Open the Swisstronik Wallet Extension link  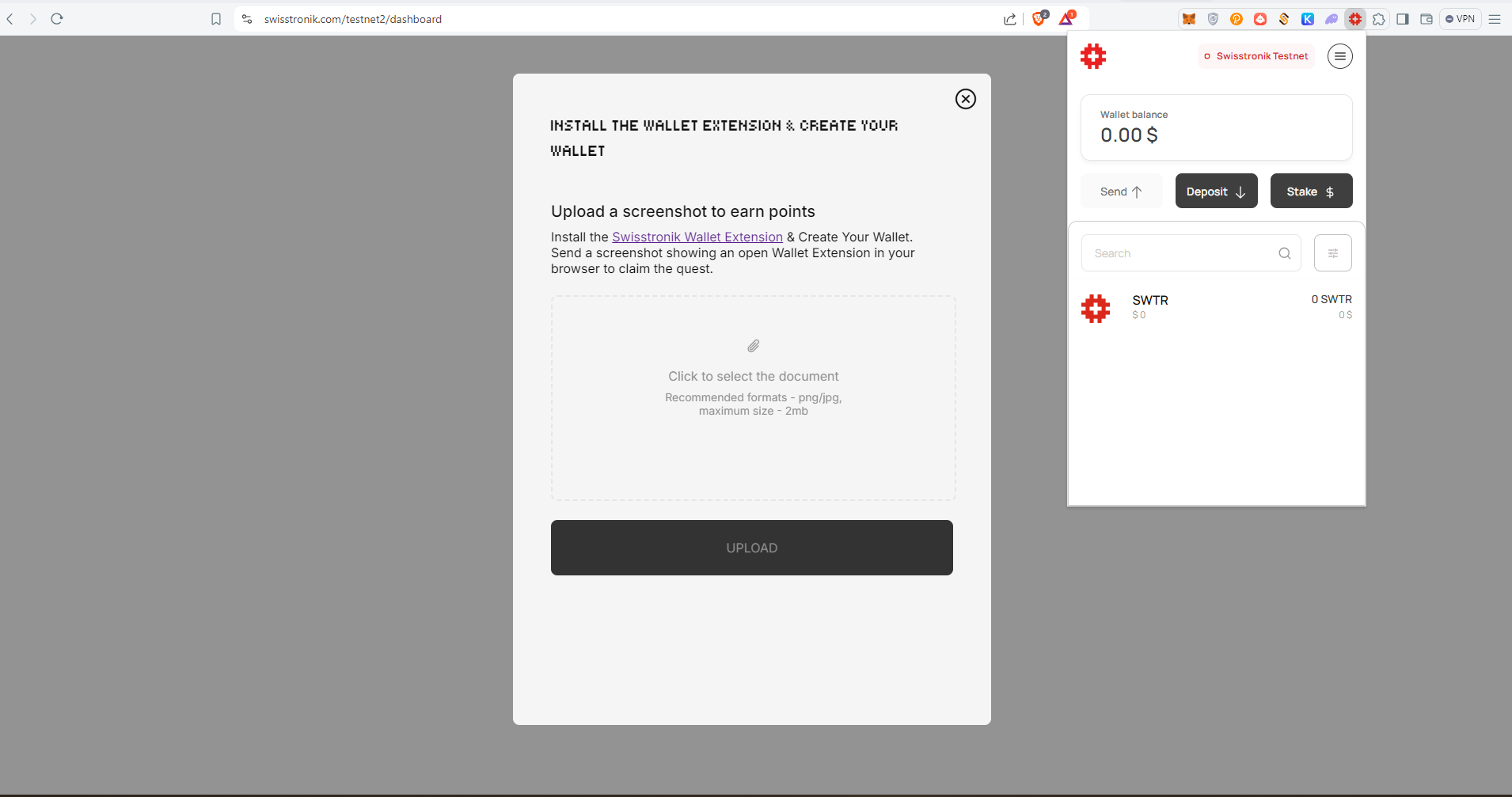pos(697,237)
